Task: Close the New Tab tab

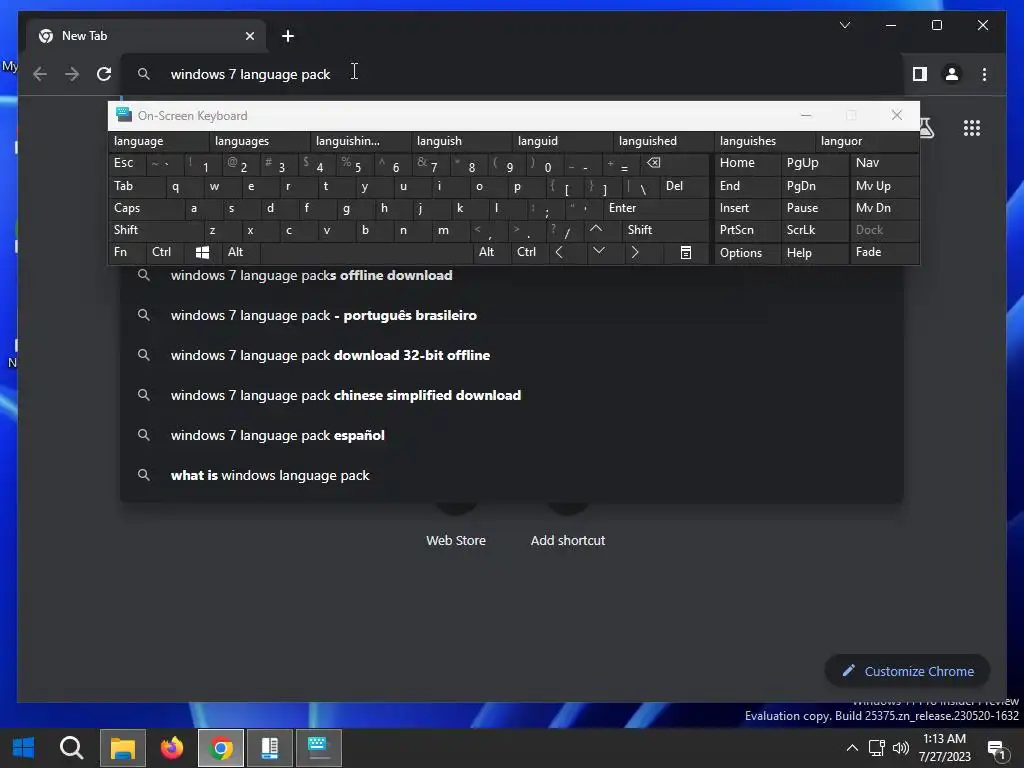Action: pos(249,36)
